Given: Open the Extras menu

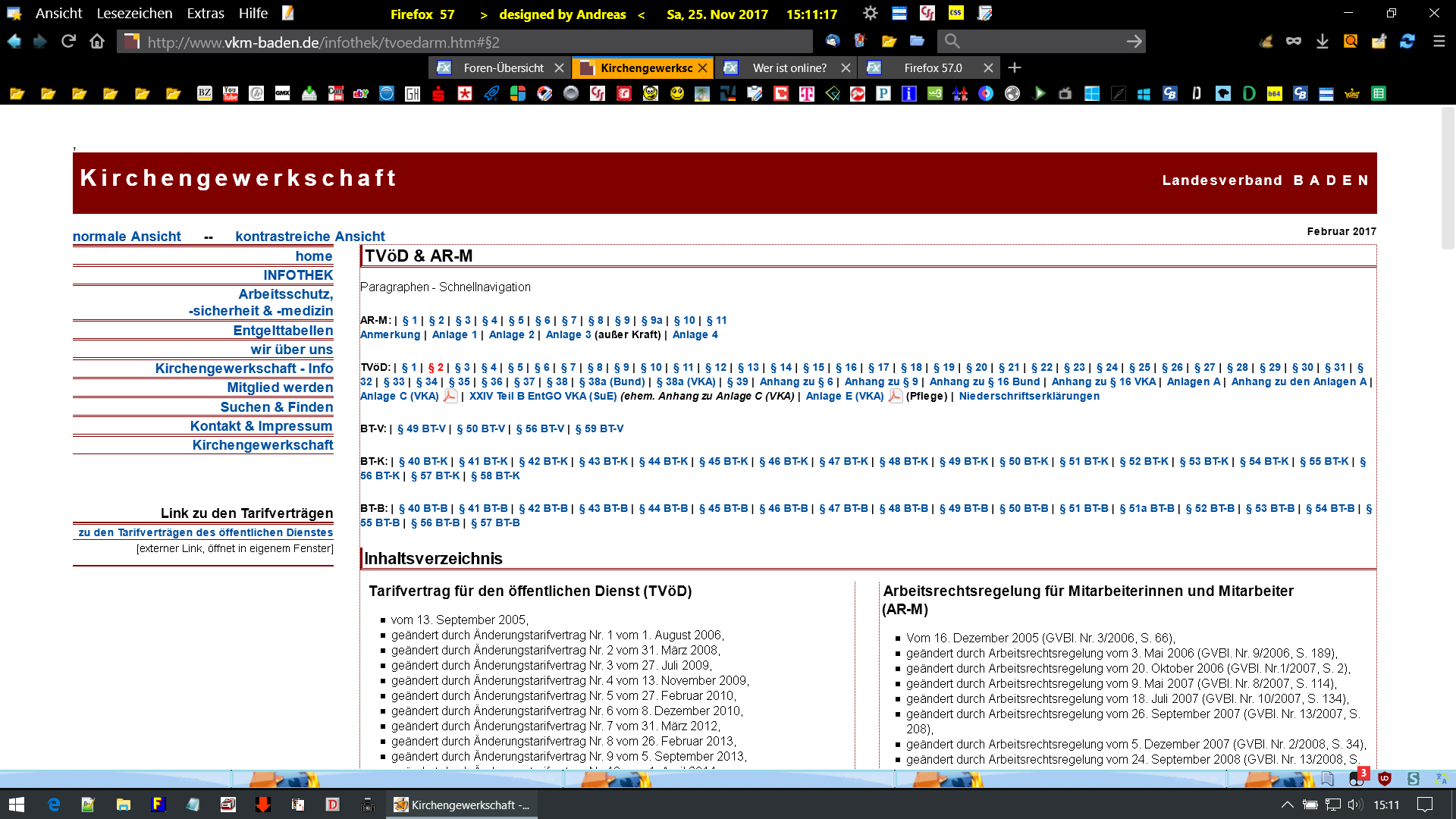Looking at the screenshot, I should click(x=206, y=14).
